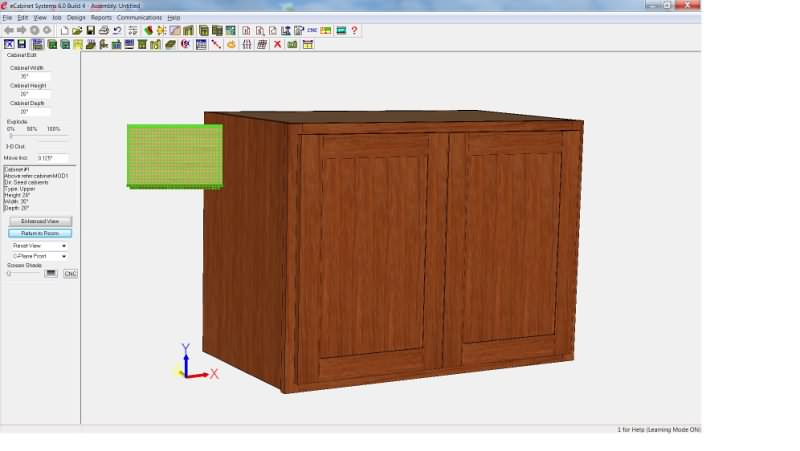Image resolution: width=800 pixels, height=451 pixels.
Task: Click the green leaf-shaped icon in second toolbar
Action: 170,44
